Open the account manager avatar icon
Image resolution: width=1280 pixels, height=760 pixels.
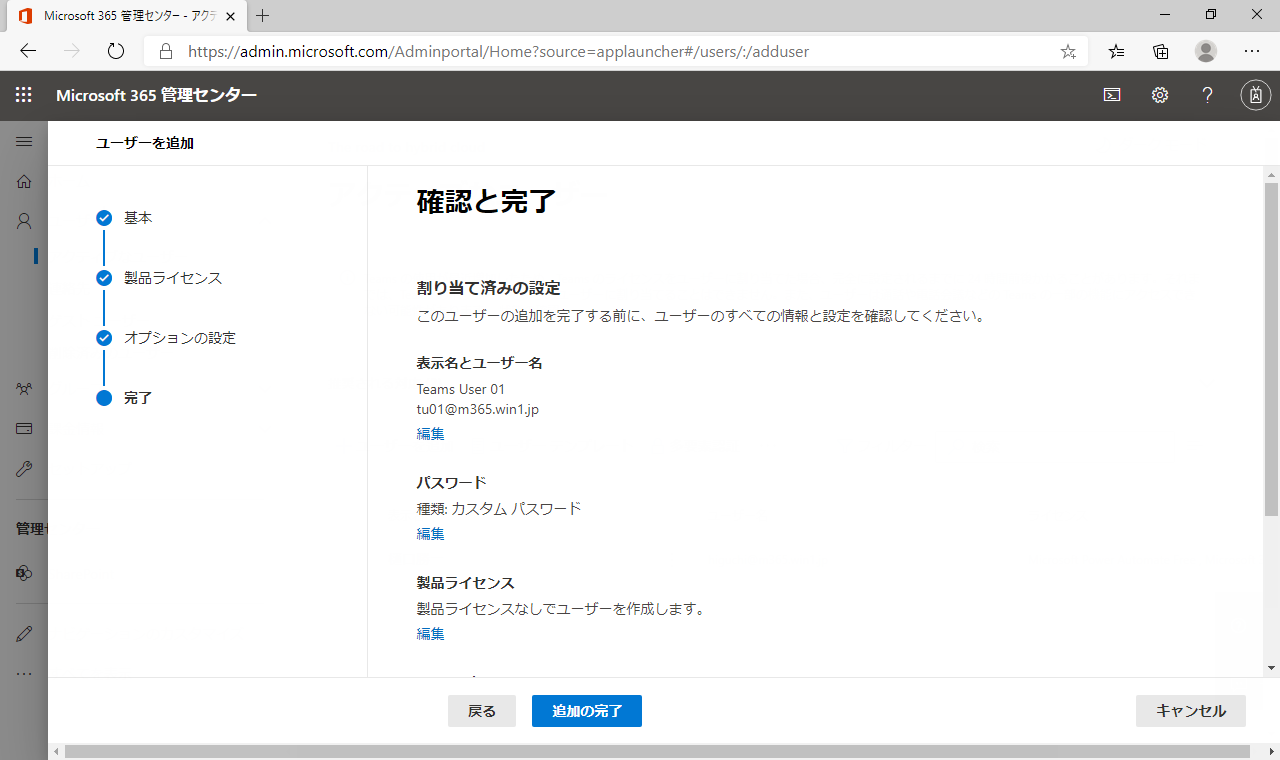1256,95
